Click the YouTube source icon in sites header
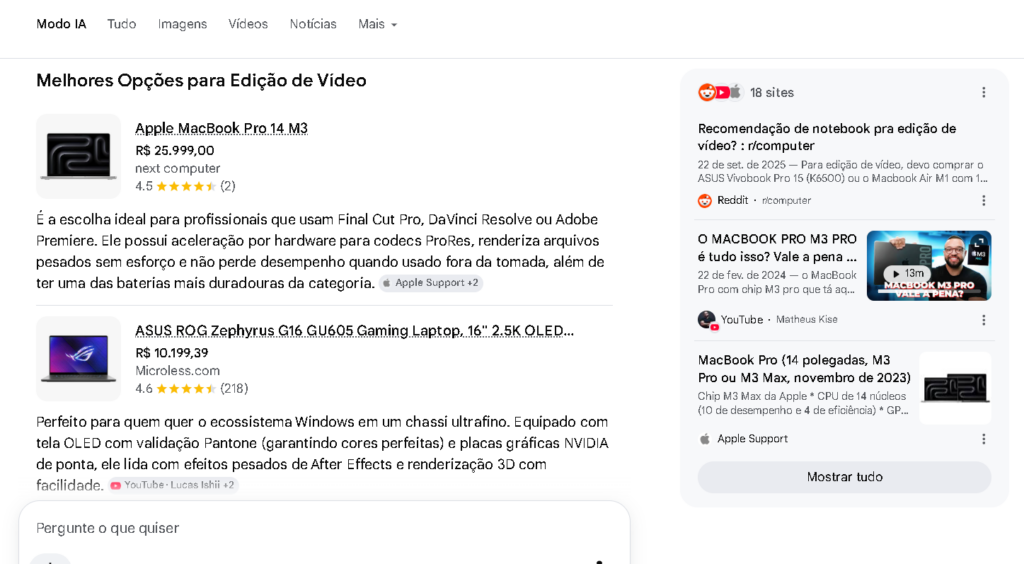Image resolution: width=1024 pixels, height=564 pixels. click(722, 92)
